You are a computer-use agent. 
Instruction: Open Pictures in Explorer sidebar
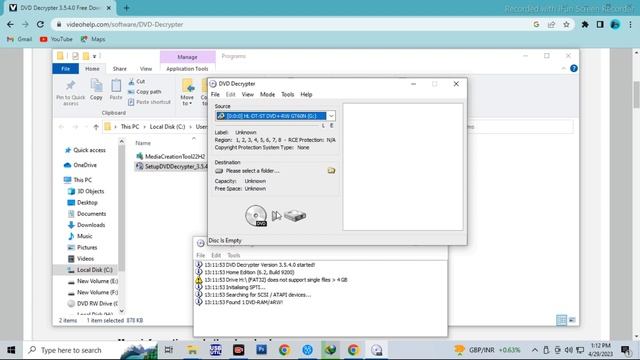click(x=82, y=247)
